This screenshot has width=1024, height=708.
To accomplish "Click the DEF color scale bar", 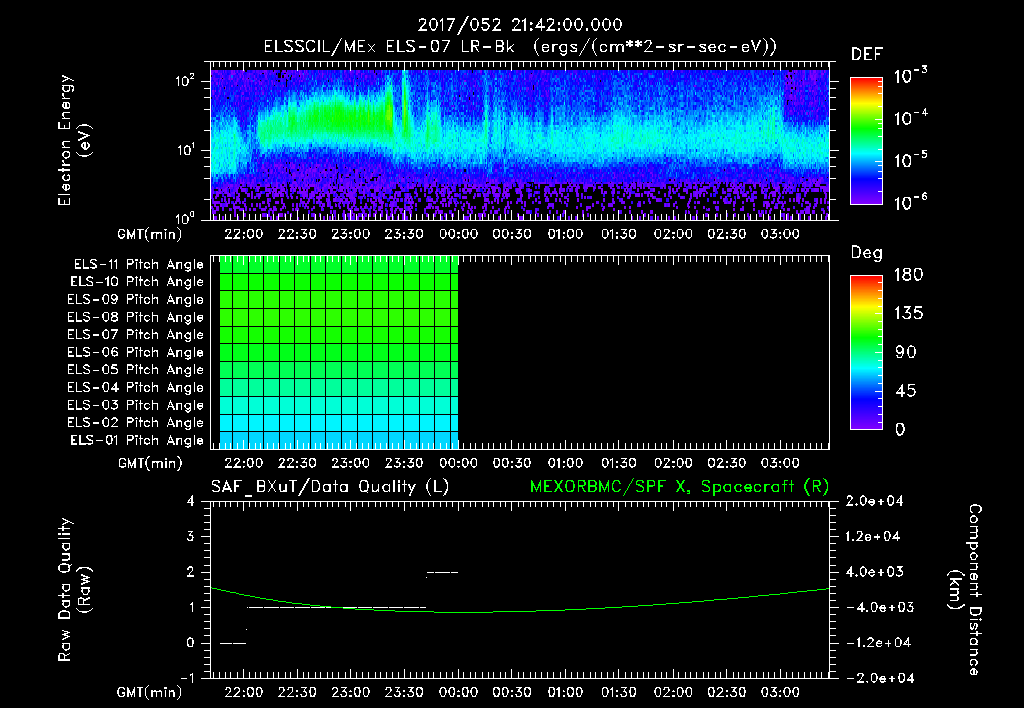I will [865, 142].
